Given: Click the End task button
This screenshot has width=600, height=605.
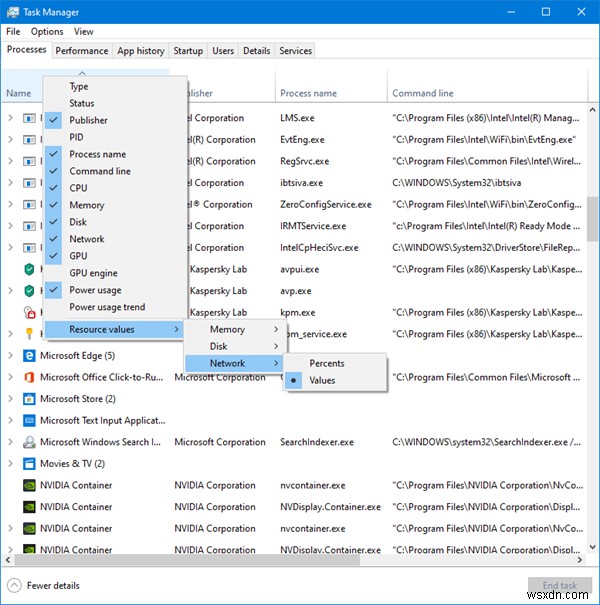Looking at the screenshot, I should point(559,585).
